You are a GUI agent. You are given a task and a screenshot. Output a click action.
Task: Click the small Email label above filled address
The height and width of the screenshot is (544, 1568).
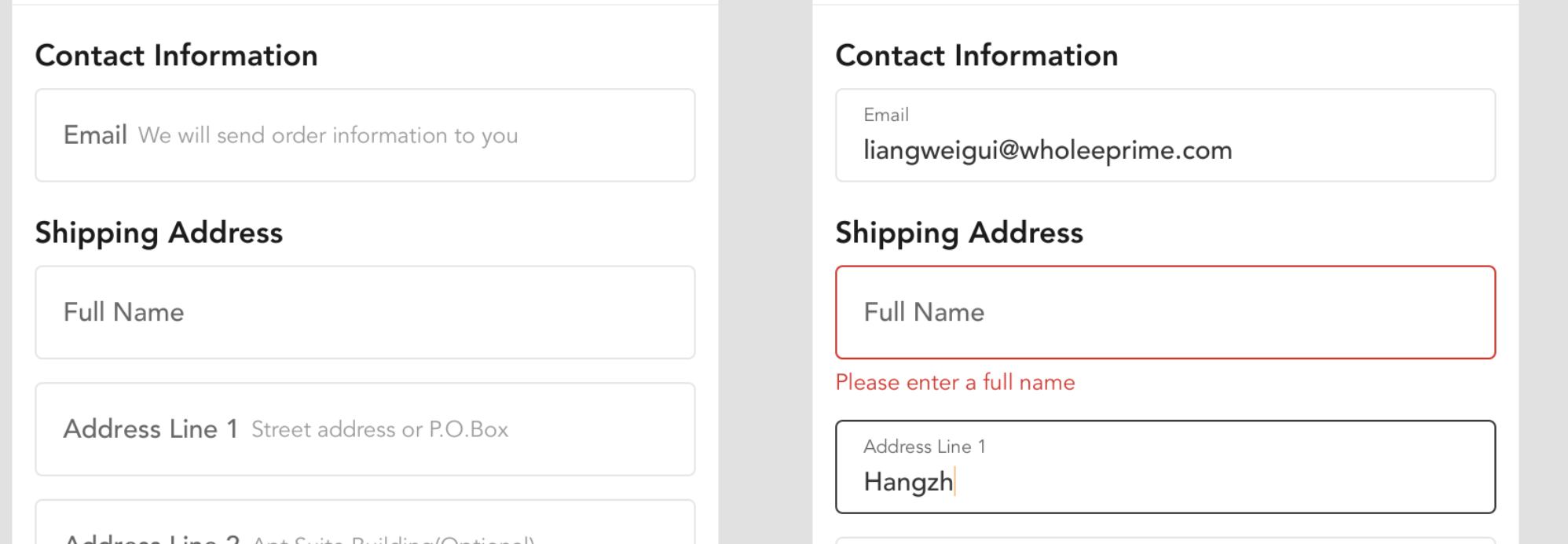click(x=886, y=115)
